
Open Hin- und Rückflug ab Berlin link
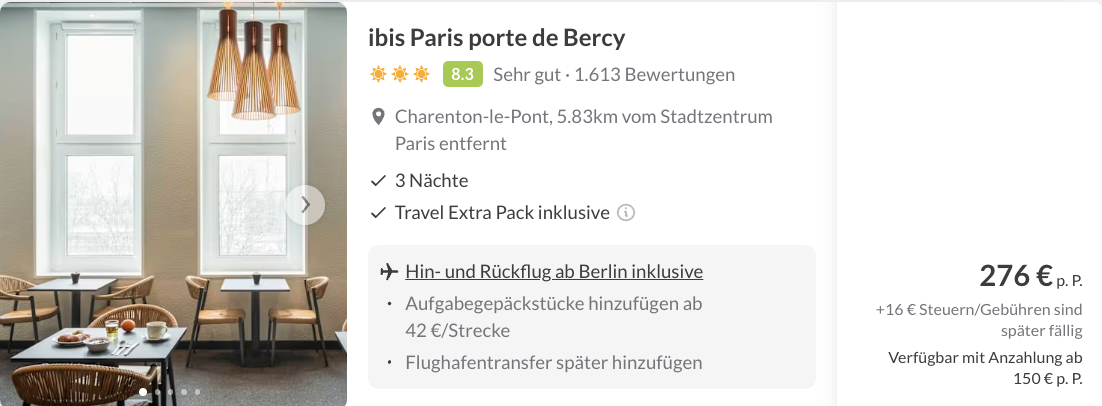(x=554, y=272)
